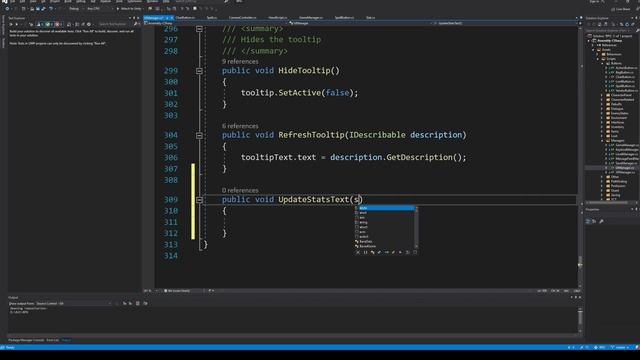This screenshot has height=360, width=640.
Task: Collapse the HideTooltip method fold
Action: pos(199,71)
